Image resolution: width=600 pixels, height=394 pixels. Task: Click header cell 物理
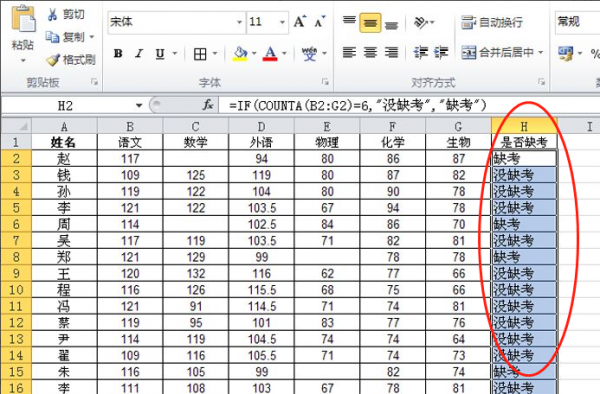tap(327, 142)
